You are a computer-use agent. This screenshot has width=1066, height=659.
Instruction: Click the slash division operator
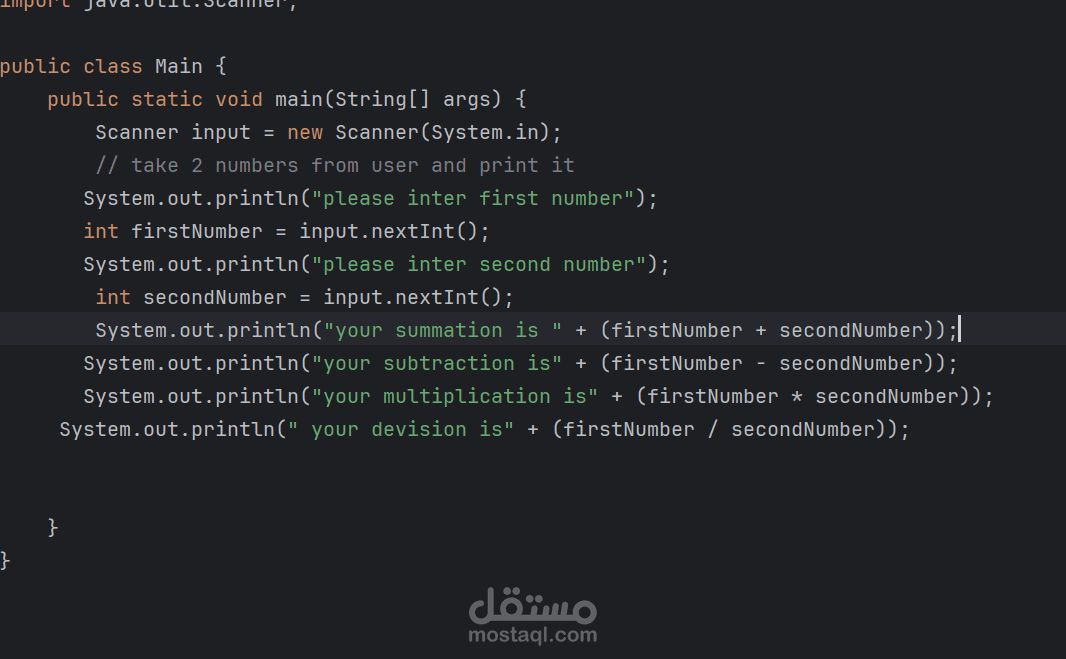point(713,430)
